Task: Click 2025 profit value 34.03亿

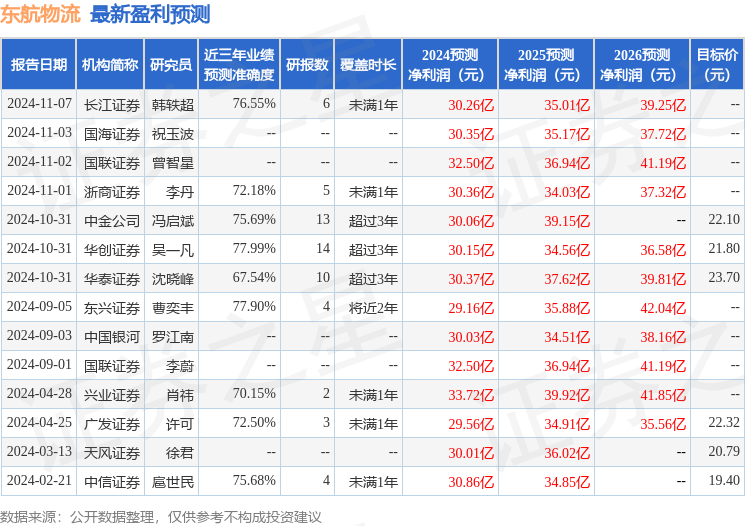Action: click(567, 192)
